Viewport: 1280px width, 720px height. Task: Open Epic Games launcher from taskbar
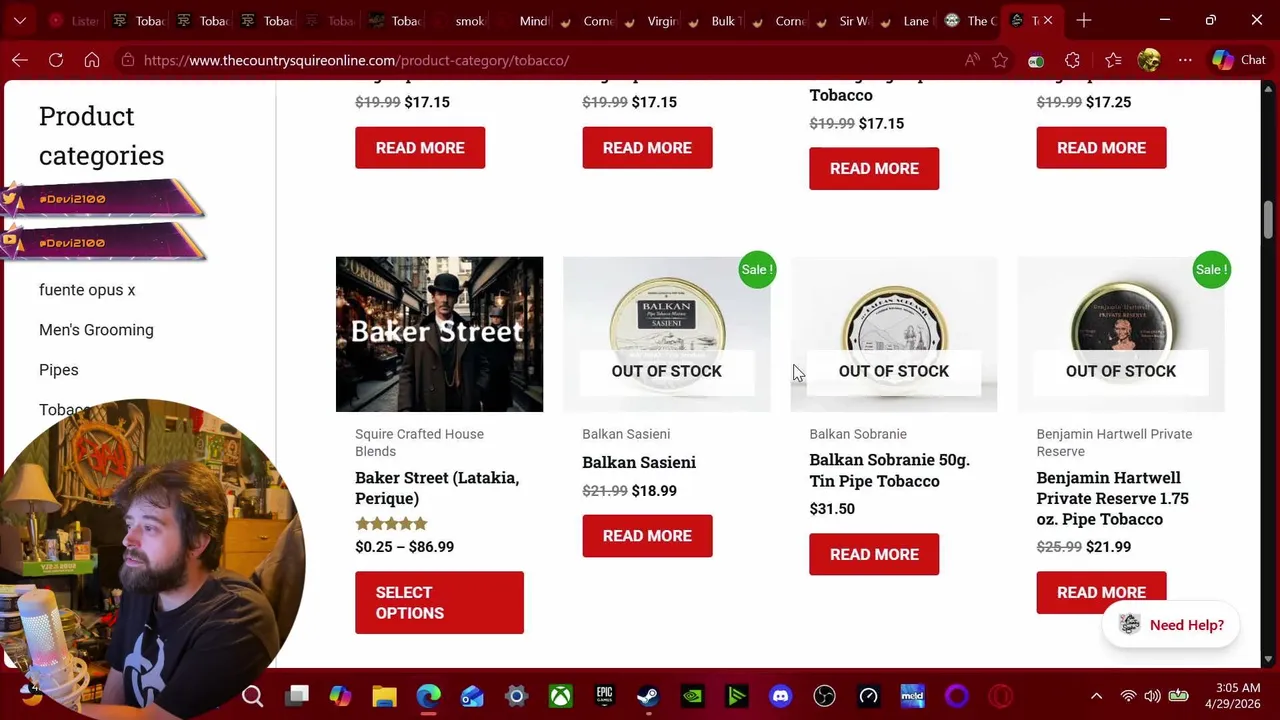pos(604,696)
